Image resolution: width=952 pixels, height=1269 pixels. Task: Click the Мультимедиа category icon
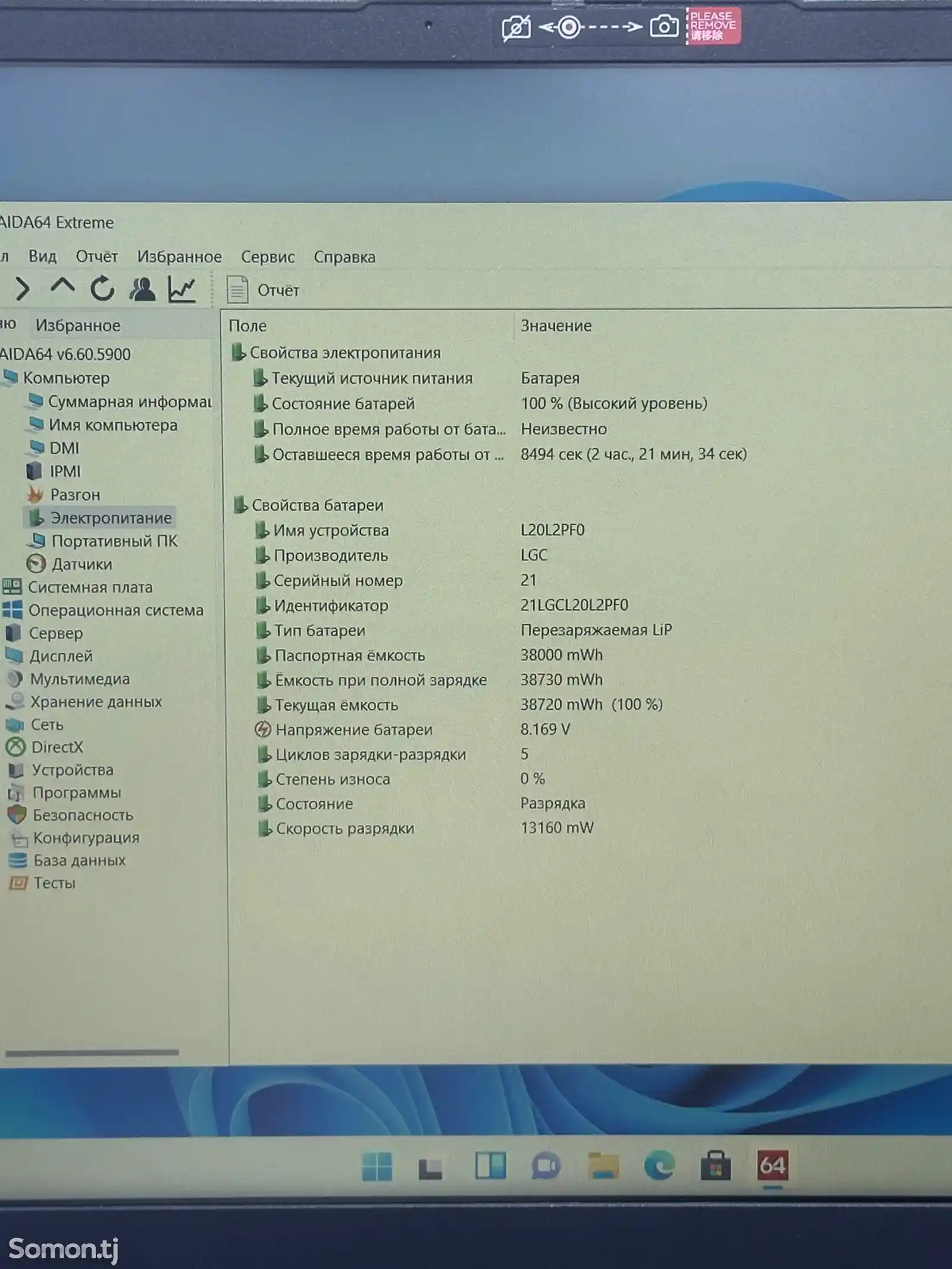[x=14, y=679]
